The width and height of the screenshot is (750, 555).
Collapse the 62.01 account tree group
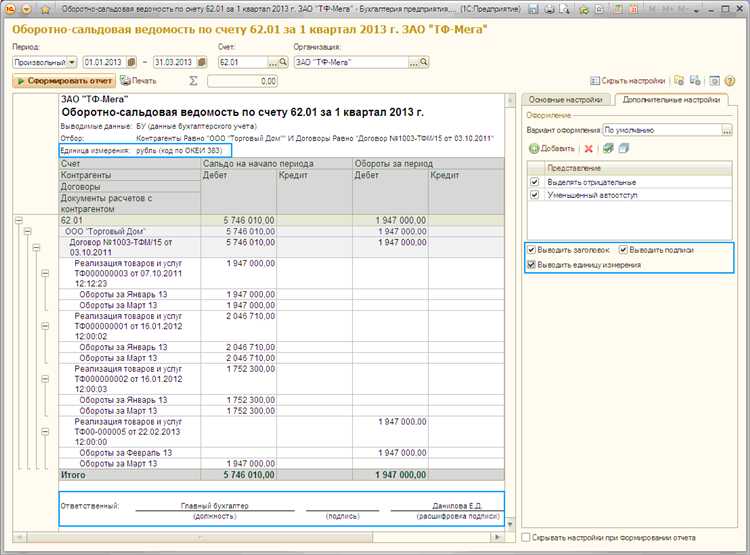19,220
